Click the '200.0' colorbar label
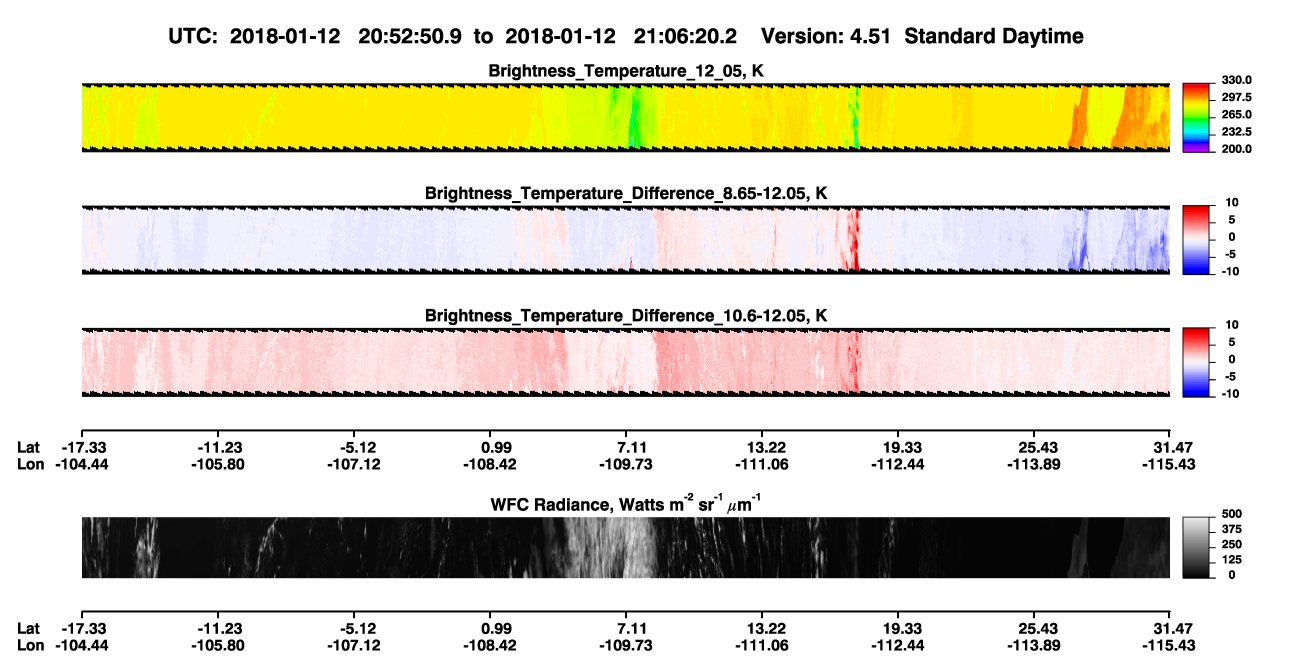Image resolution: width=1300 pixels, height=667 pixels. 1237,149
